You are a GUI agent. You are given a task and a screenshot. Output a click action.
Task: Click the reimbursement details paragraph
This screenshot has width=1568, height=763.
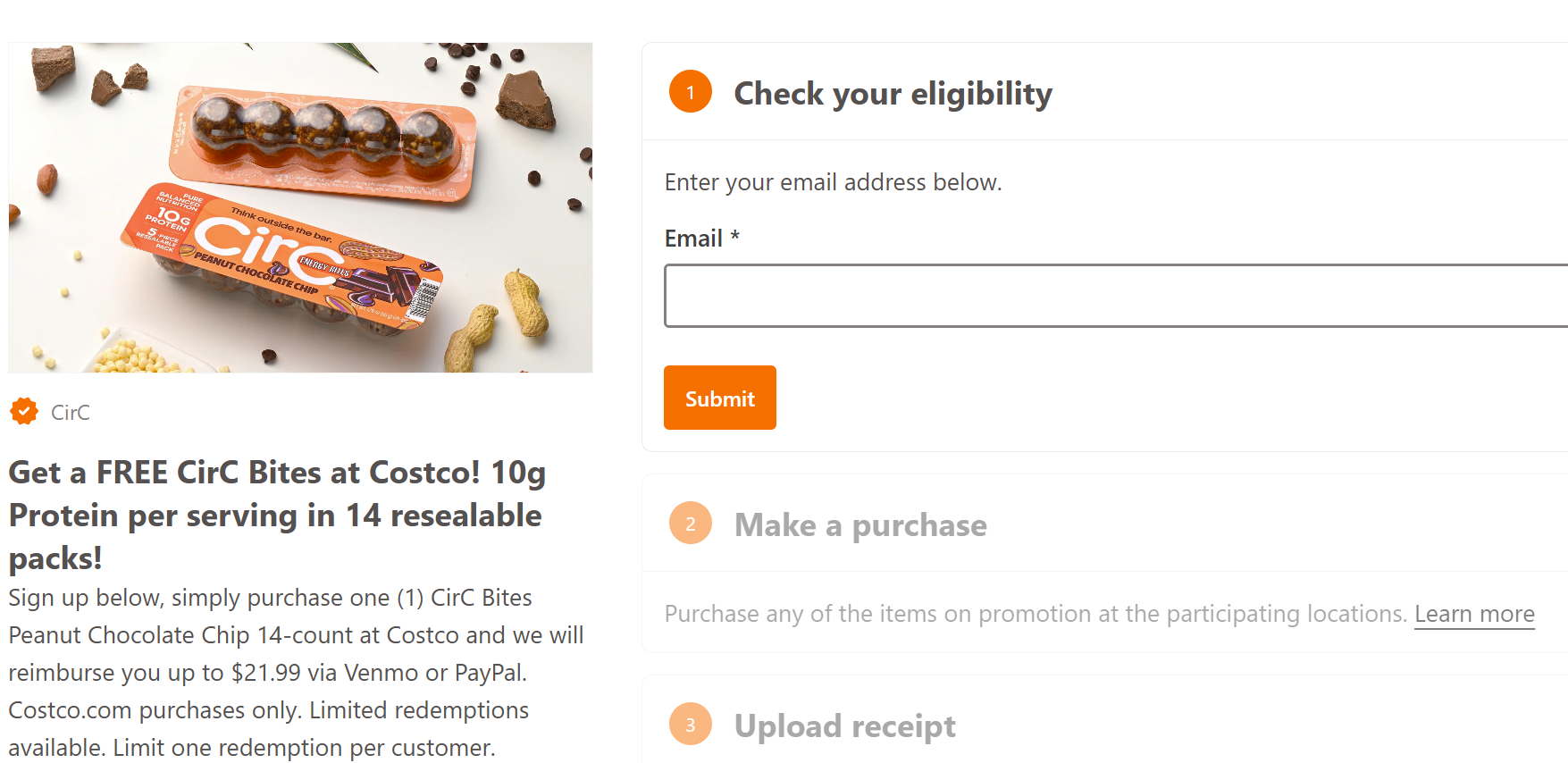(295, 672)
